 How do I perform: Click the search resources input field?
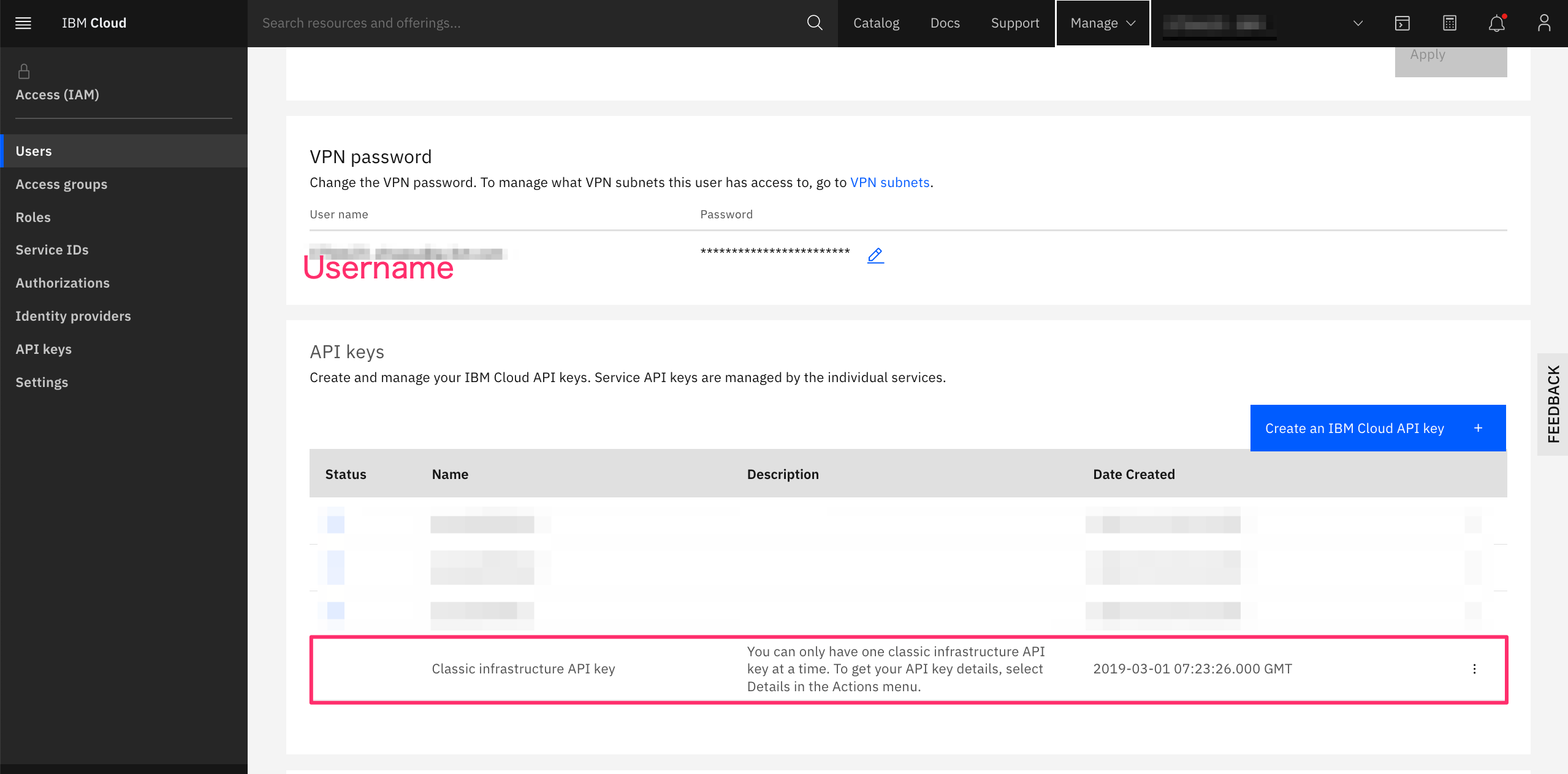coord(527,23)
